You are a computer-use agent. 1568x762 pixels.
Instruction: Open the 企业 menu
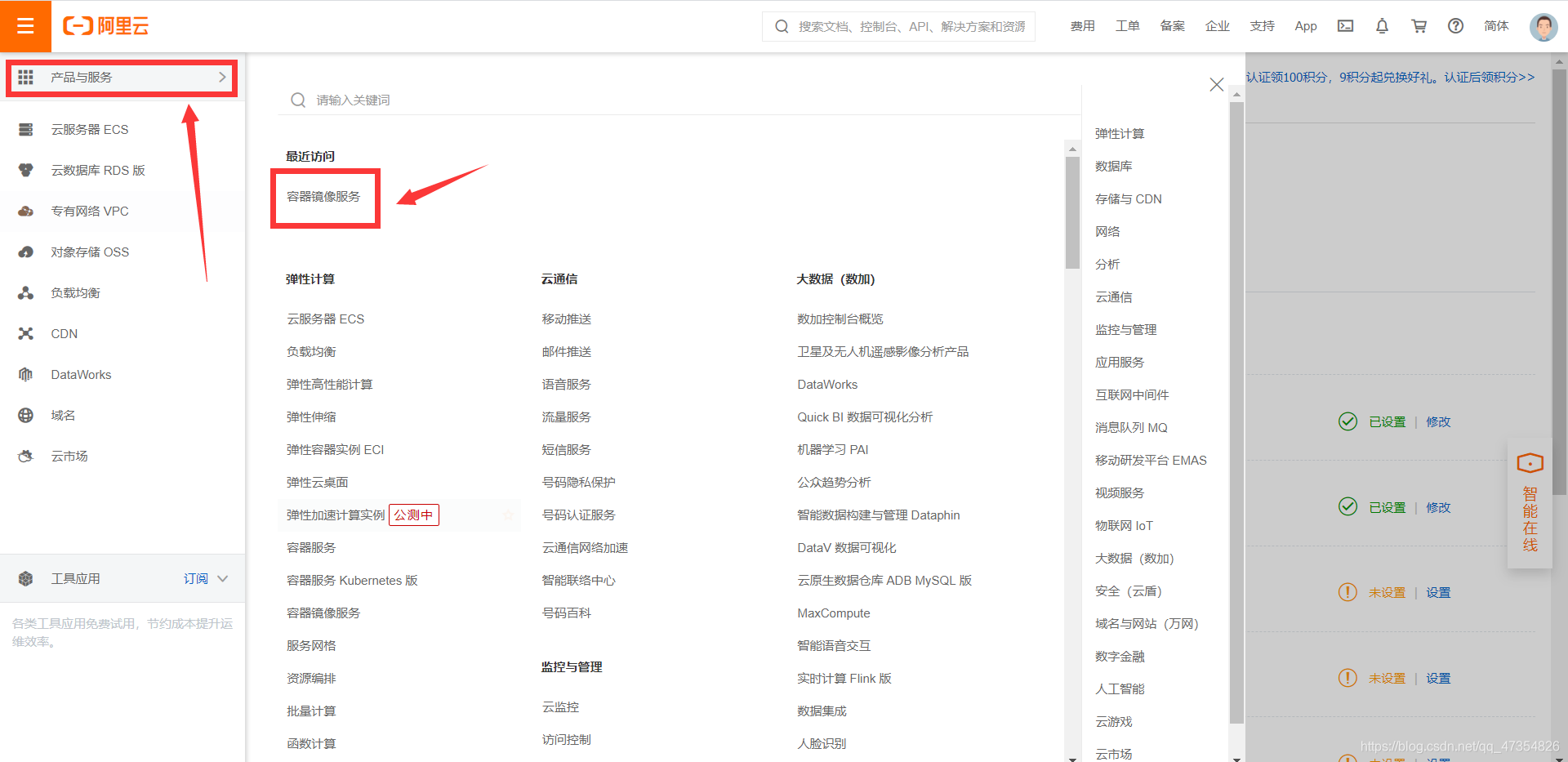1218,26
